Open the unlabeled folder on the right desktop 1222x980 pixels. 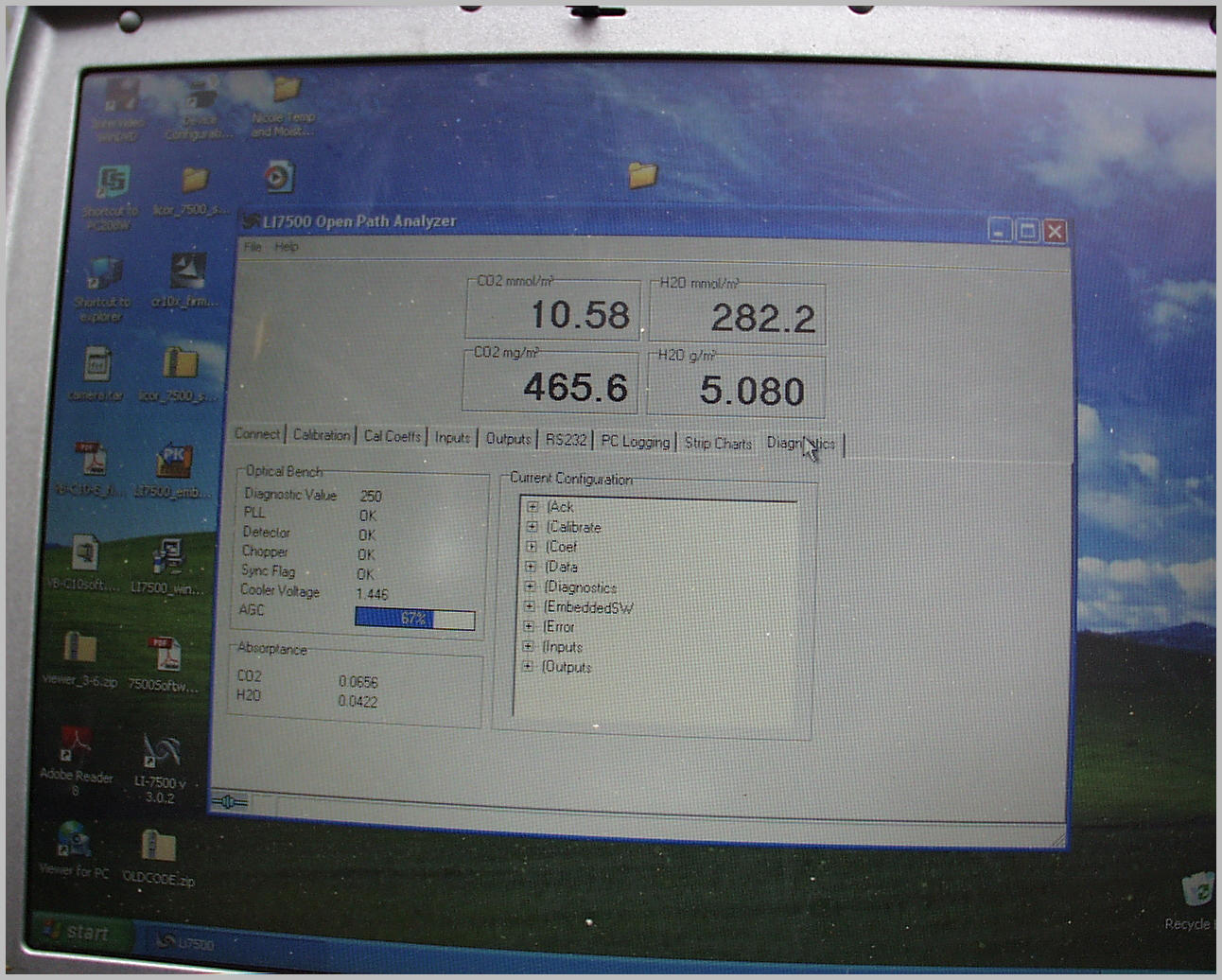click(x=642, y=174)
